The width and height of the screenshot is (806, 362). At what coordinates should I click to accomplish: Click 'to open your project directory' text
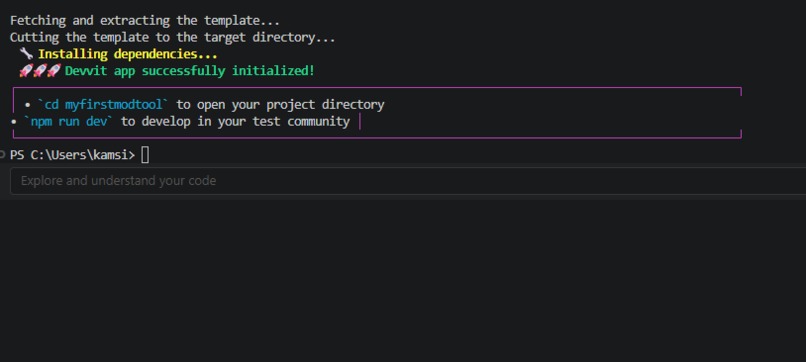280,105
